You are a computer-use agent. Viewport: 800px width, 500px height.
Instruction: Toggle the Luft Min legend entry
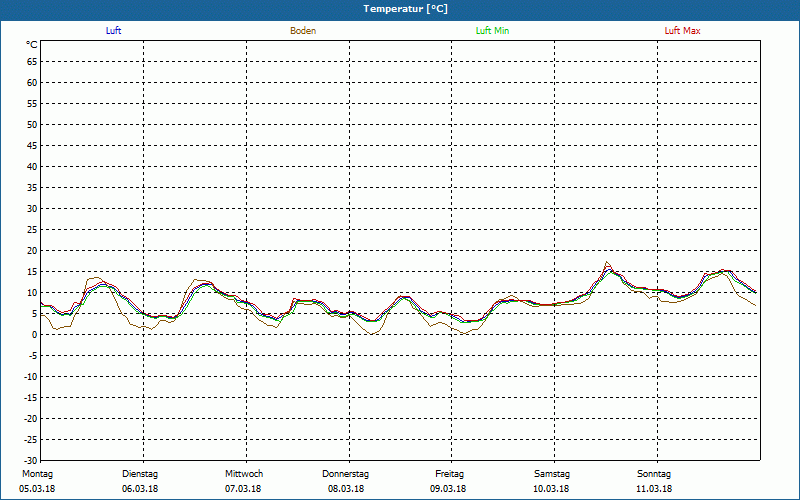[x=491, y=31]
